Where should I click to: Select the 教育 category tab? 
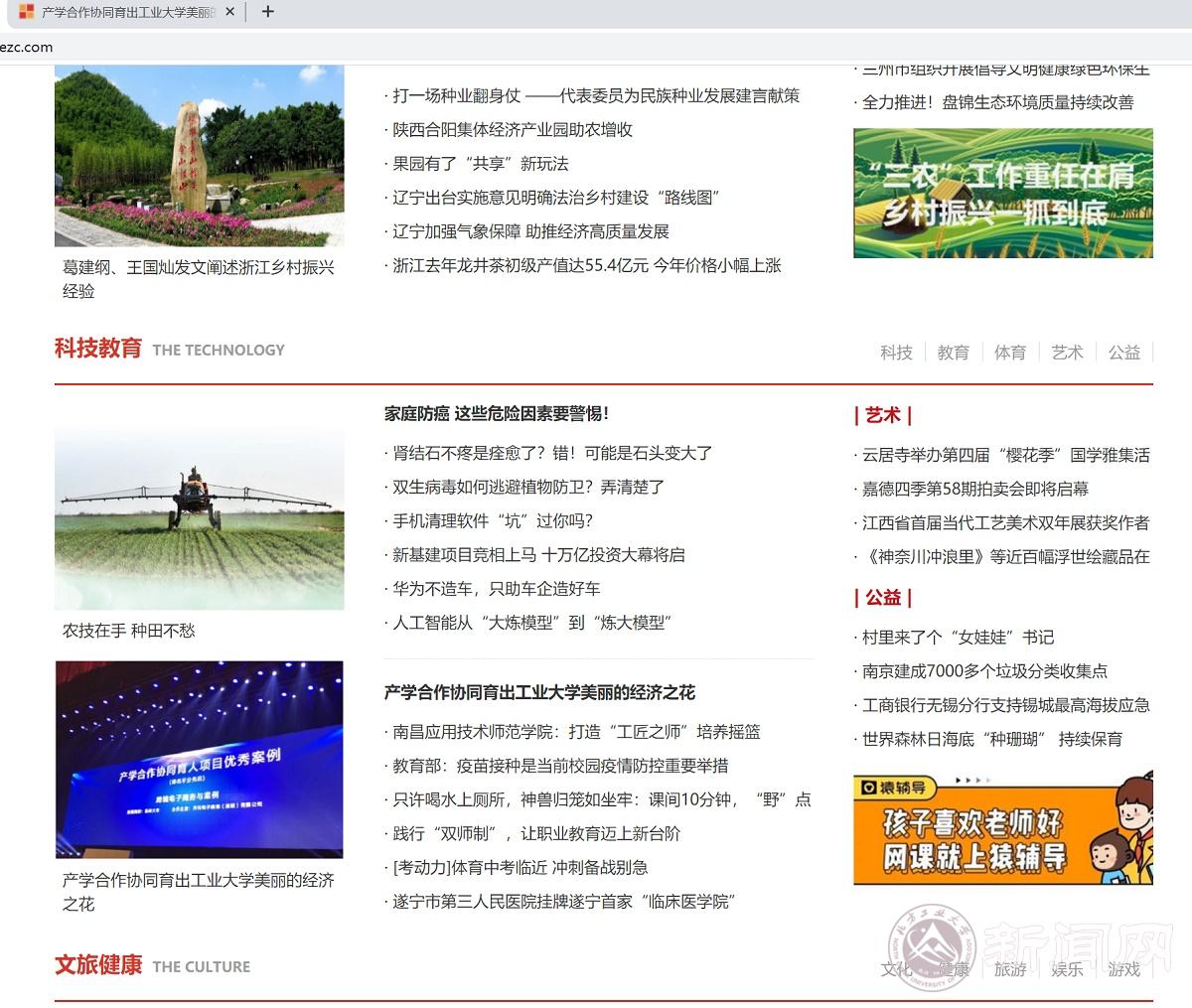(x=953, y=353)
